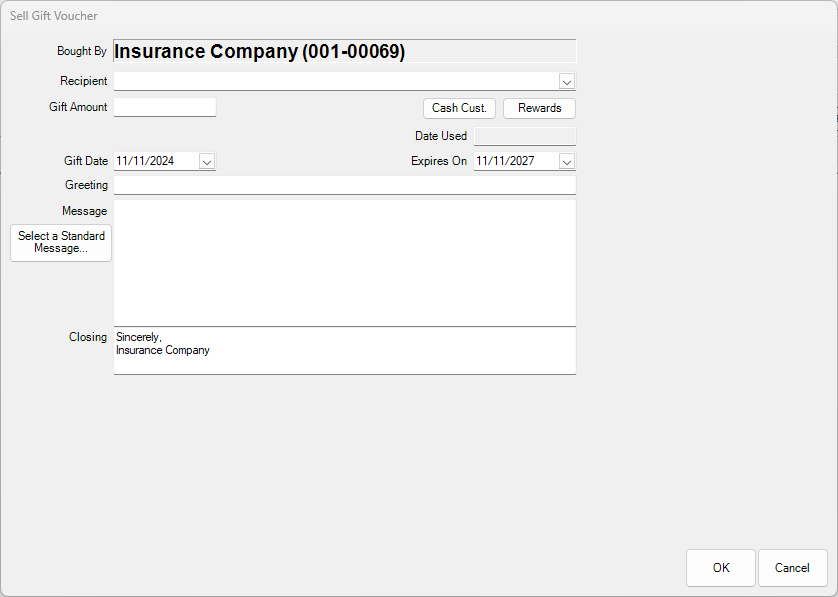Open the Expires On date picker
Viewport: 838px width, 597px height.
567,161
